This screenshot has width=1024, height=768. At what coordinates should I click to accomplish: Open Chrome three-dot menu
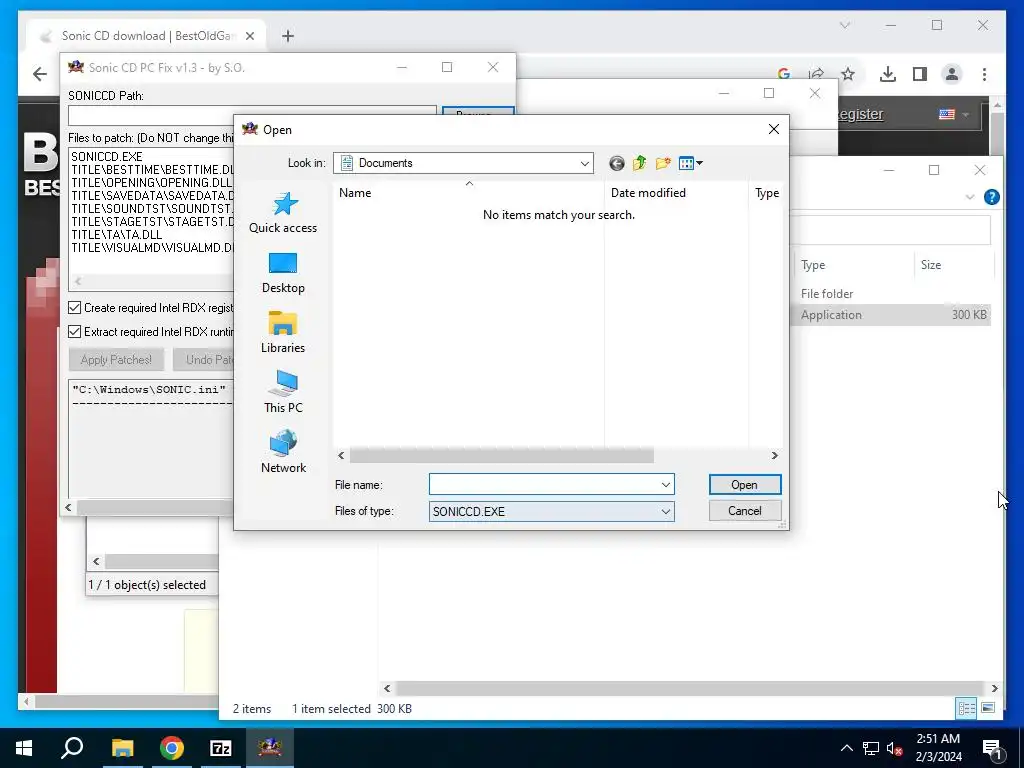[x=984, y=74]
